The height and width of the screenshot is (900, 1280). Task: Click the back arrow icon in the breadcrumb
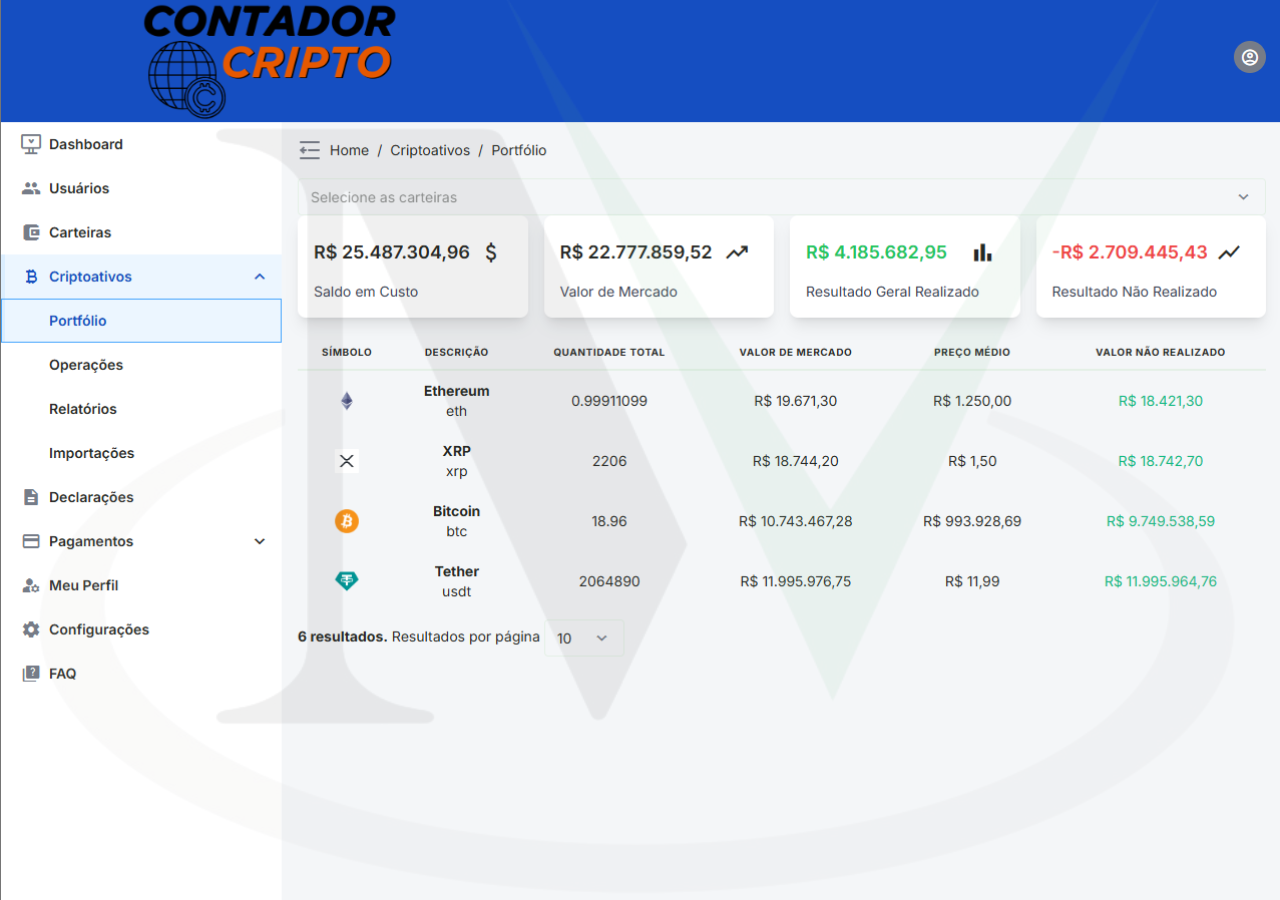309,149
